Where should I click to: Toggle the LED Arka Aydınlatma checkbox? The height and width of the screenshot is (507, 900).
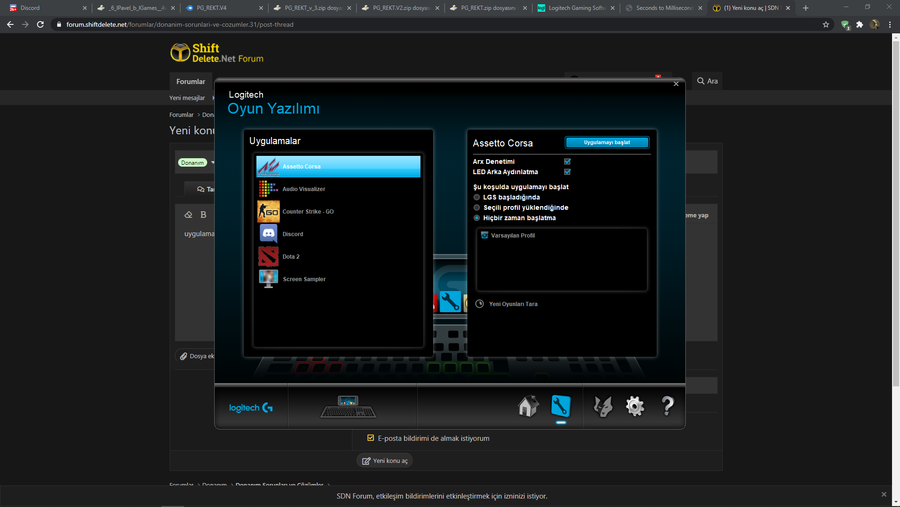click(567, 172)
